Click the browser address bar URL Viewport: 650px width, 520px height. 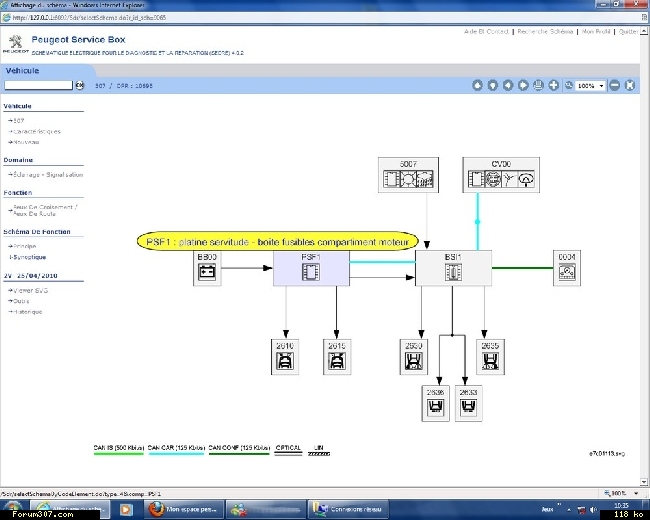(89, 18)
